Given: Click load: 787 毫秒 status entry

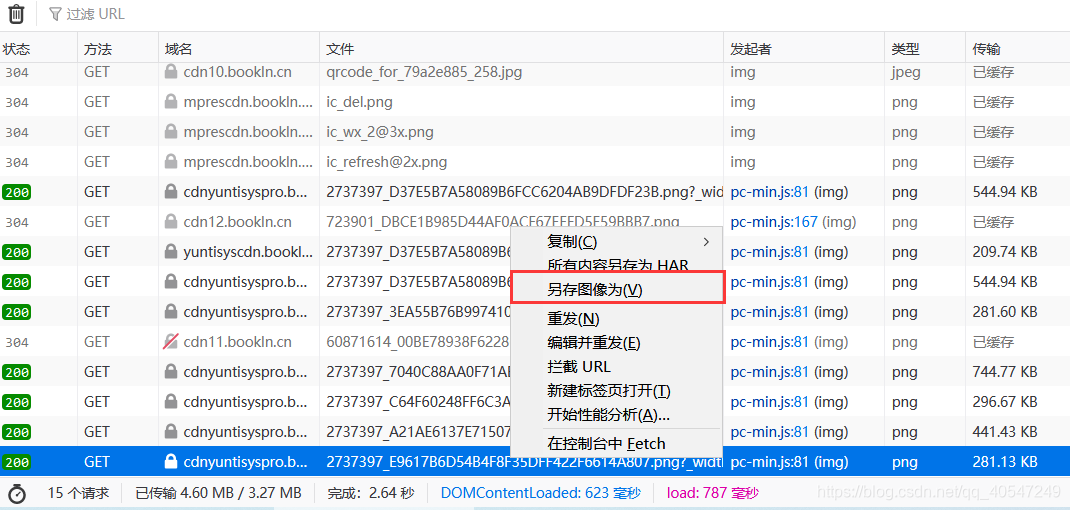Looking at the screenshot, I should coord(712,493).
